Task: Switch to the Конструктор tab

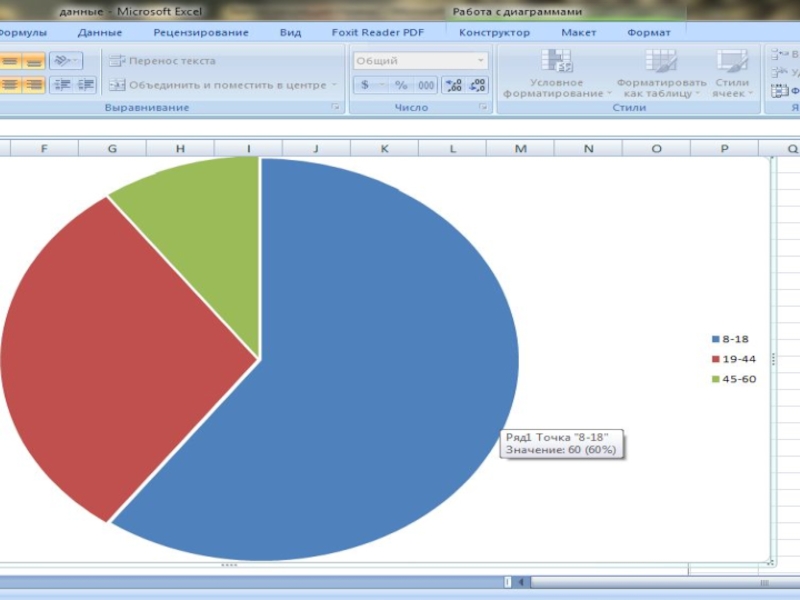Action: click(x=494, y=33)
